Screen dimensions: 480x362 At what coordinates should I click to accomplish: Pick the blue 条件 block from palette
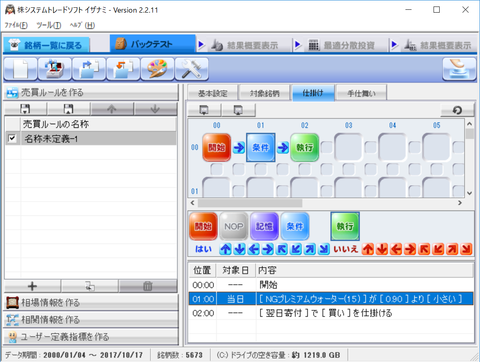coord(295,226)
